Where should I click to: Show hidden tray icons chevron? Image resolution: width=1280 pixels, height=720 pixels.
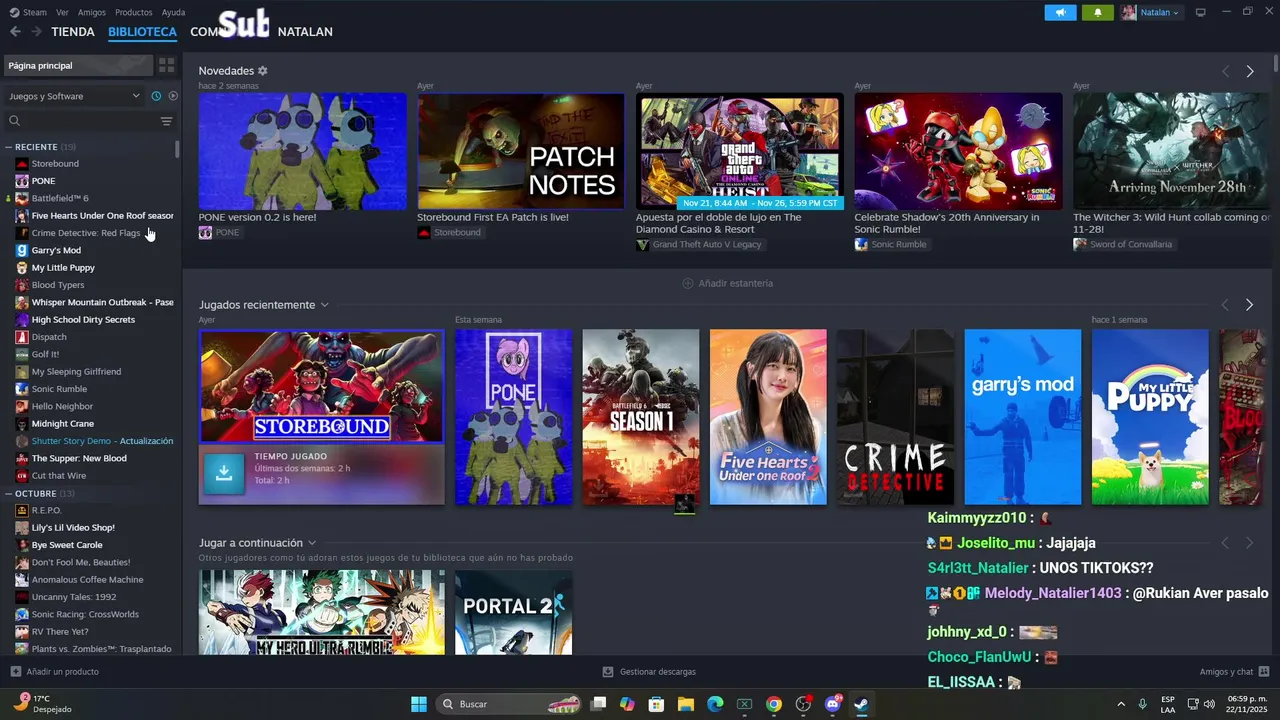(1120, 704)
